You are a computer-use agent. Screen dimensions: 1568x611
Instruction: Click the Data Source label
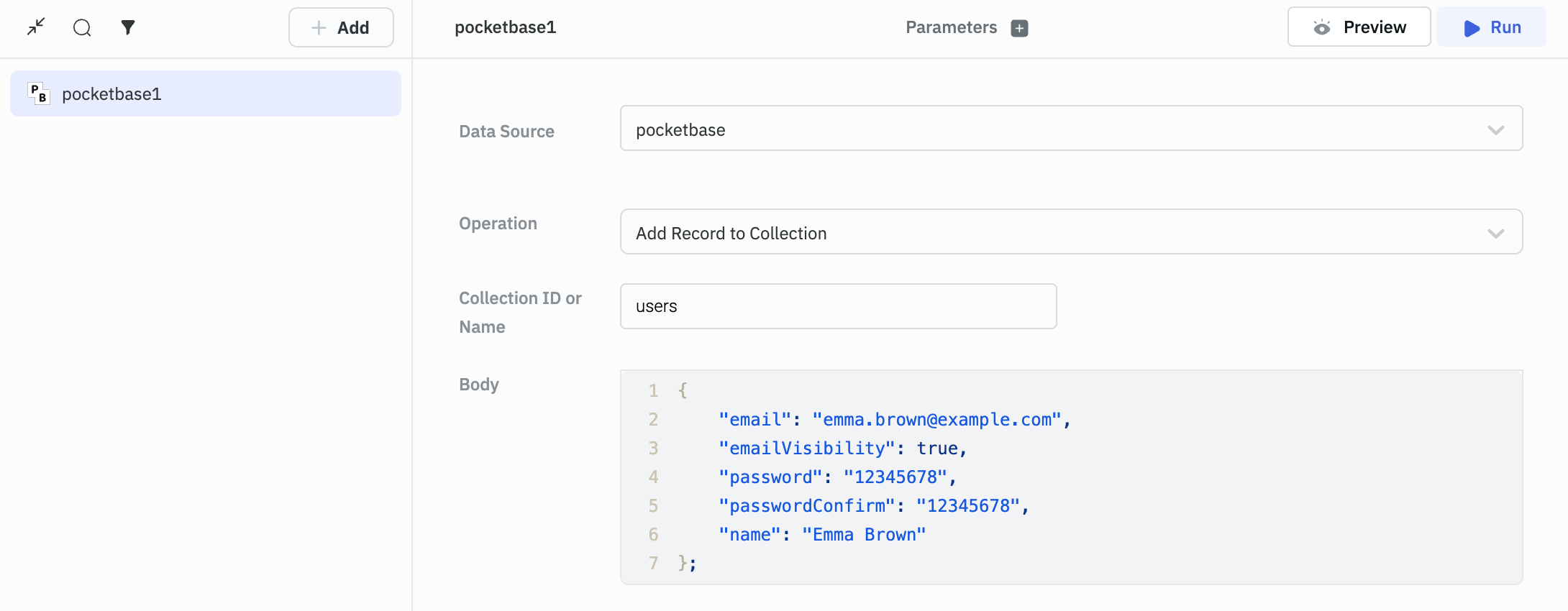(x=506, y=132)
